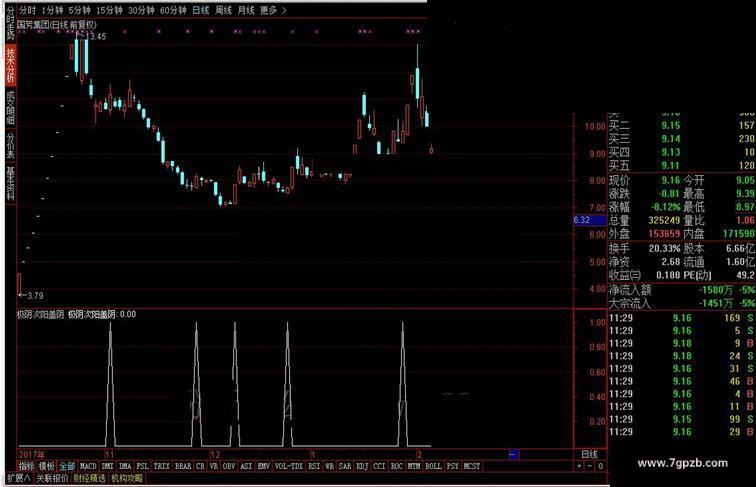This screenshot has height=487, width=756.
Task: Click the 买五 9.11 quote row
Action: 682,166
